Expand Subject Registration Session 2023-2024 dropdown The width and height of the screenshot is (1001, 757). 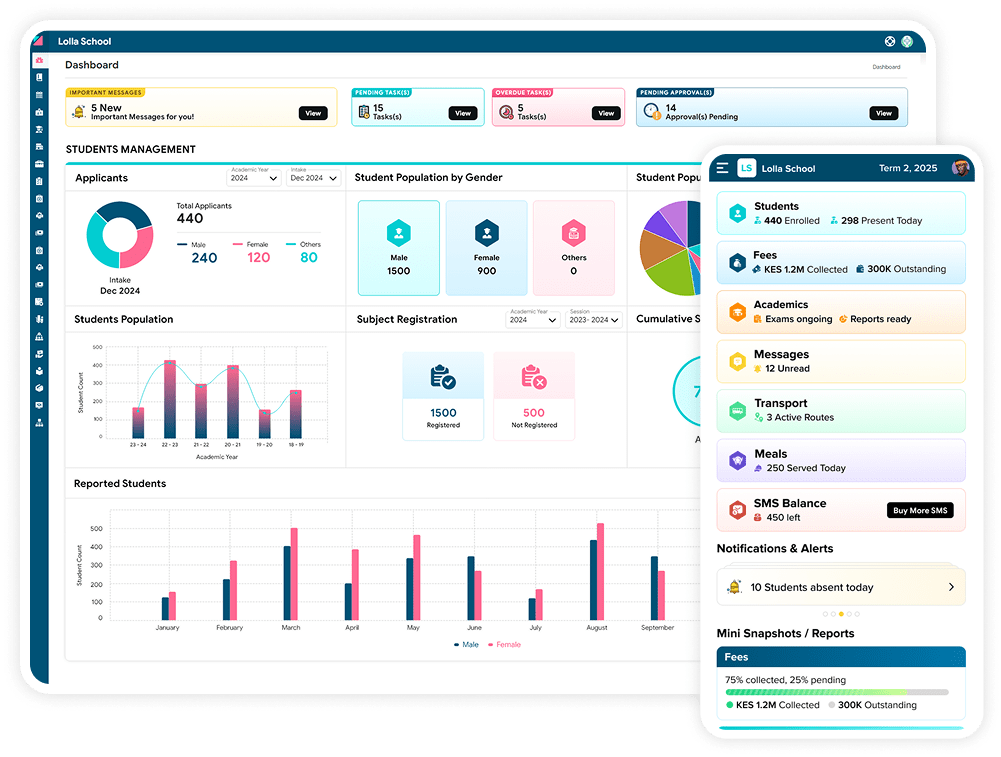(593, 320)
